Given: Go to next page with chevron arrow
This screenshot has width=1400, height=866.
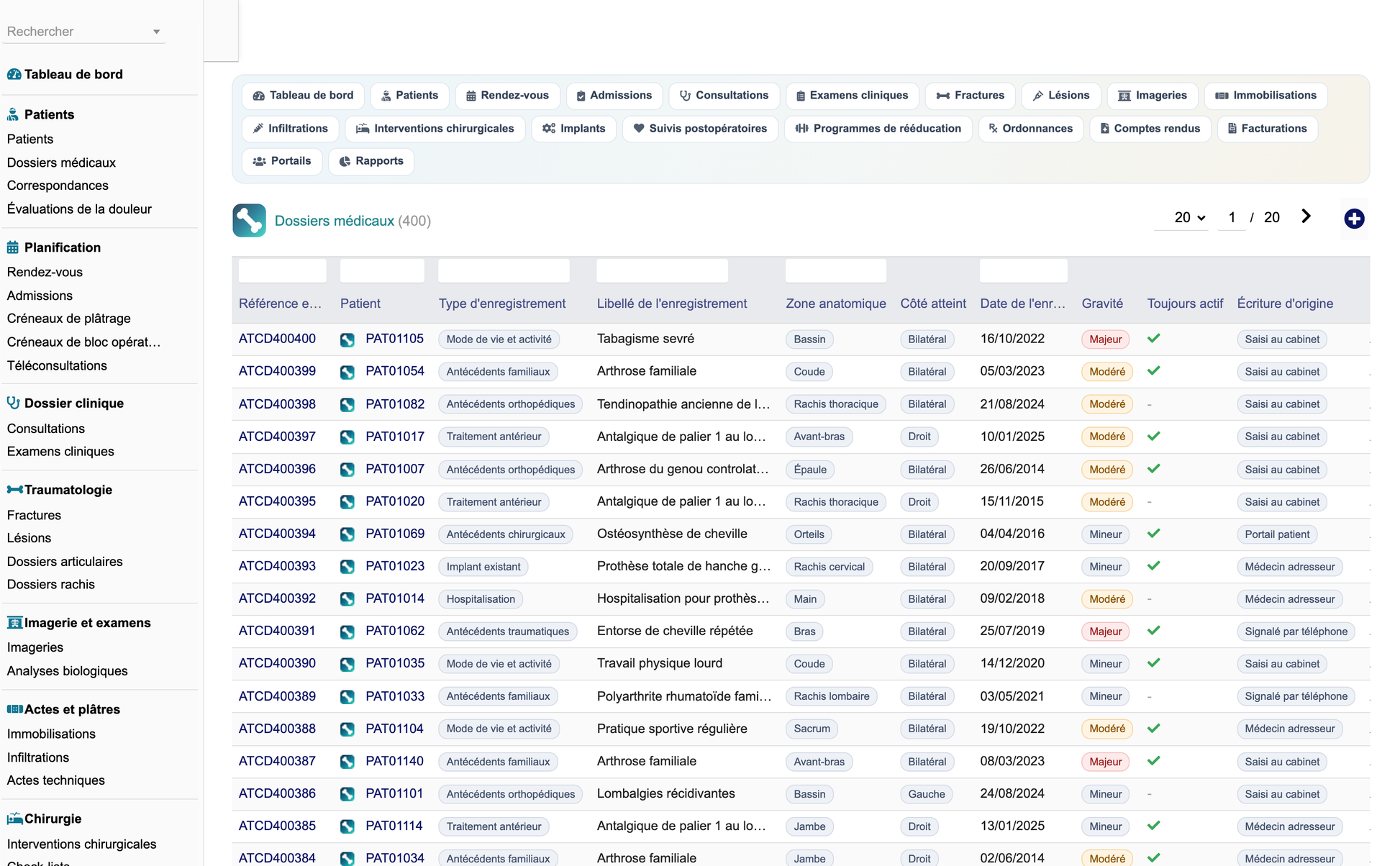Looking at the screenshot, I should tap(1306, 216).
